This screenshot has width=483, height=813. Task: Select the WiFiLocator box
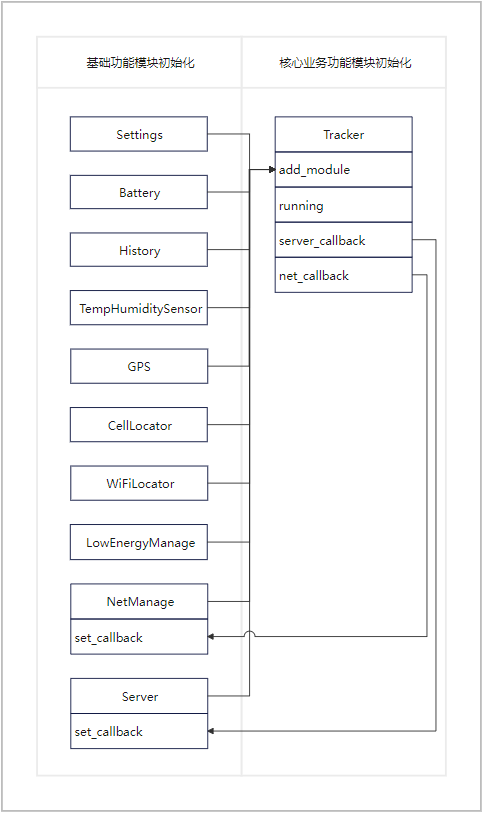(x=139, y=483)
